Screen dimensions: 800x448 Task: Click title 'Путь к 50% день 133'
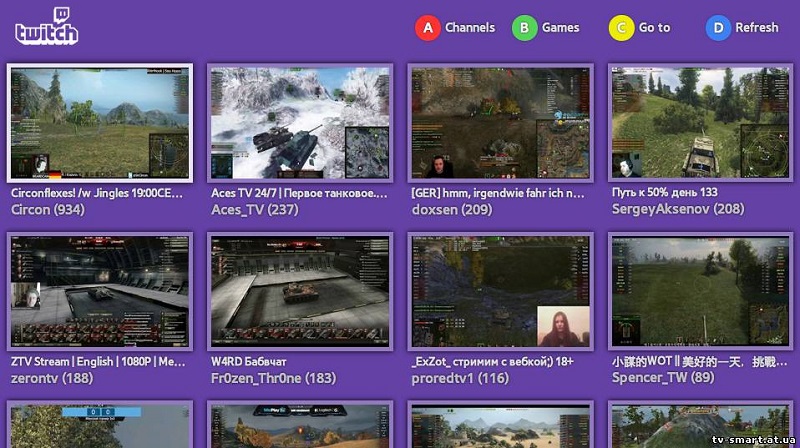coord(664,192)
